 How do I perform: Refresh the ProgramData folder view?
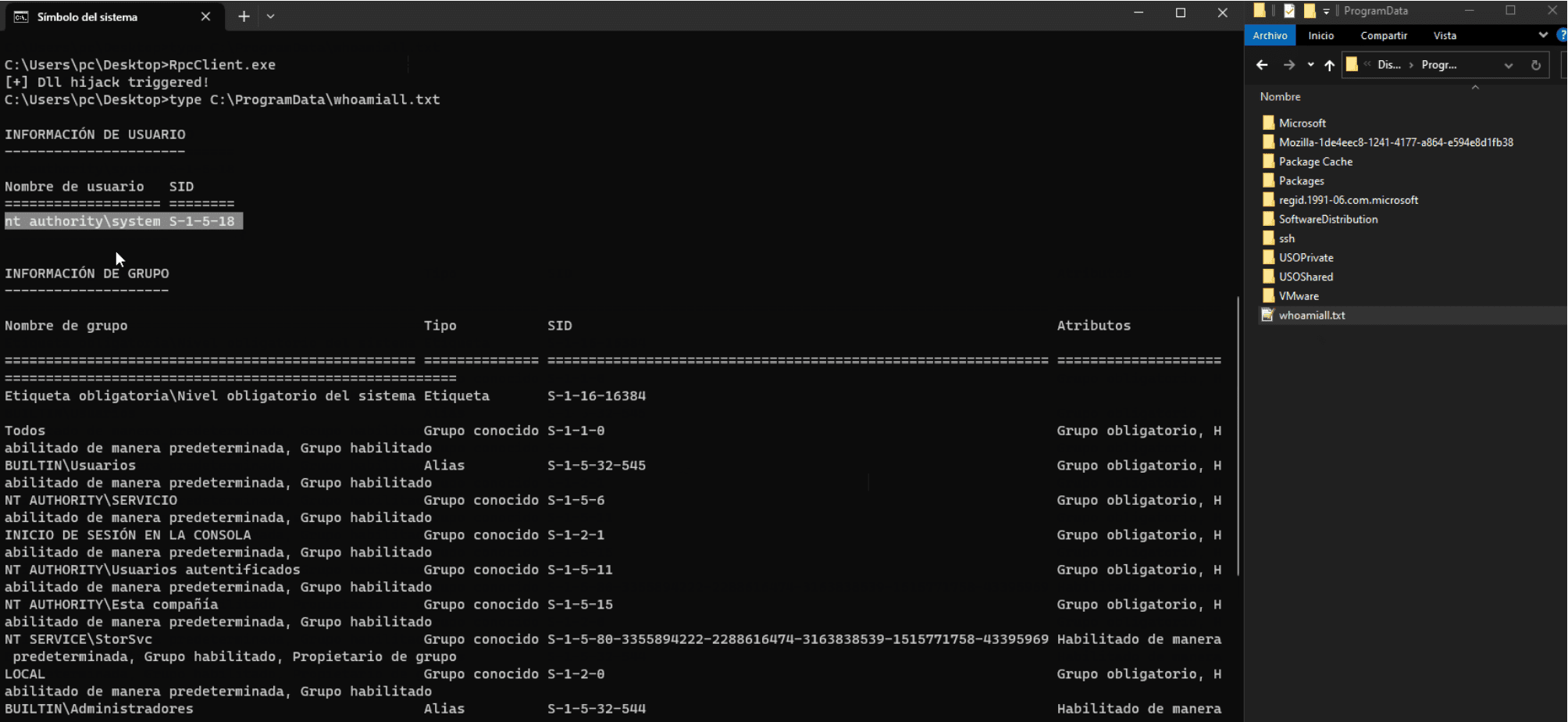tap(1536, 66)
